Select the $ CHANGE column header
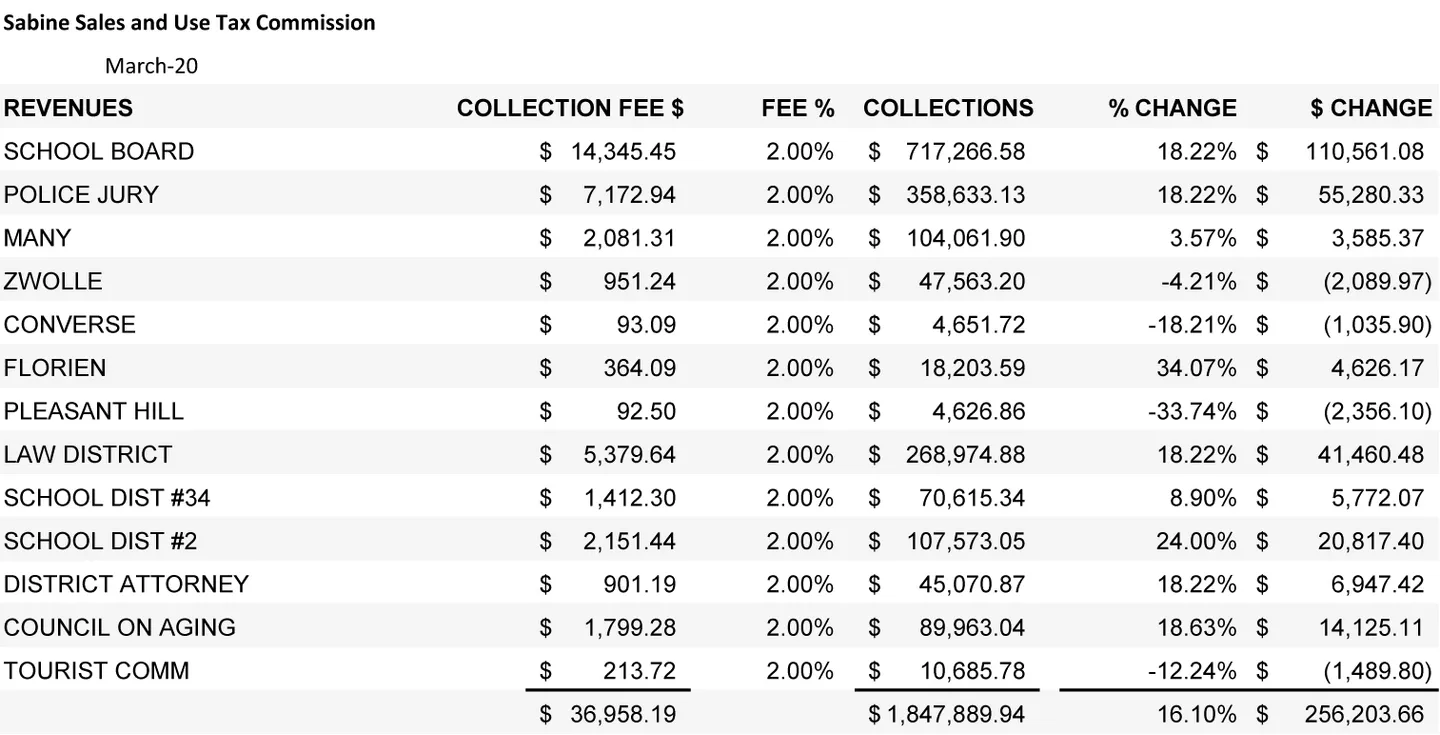Image resolution: width=1440 pixels, height=735 pixels. click(1371, 108)
